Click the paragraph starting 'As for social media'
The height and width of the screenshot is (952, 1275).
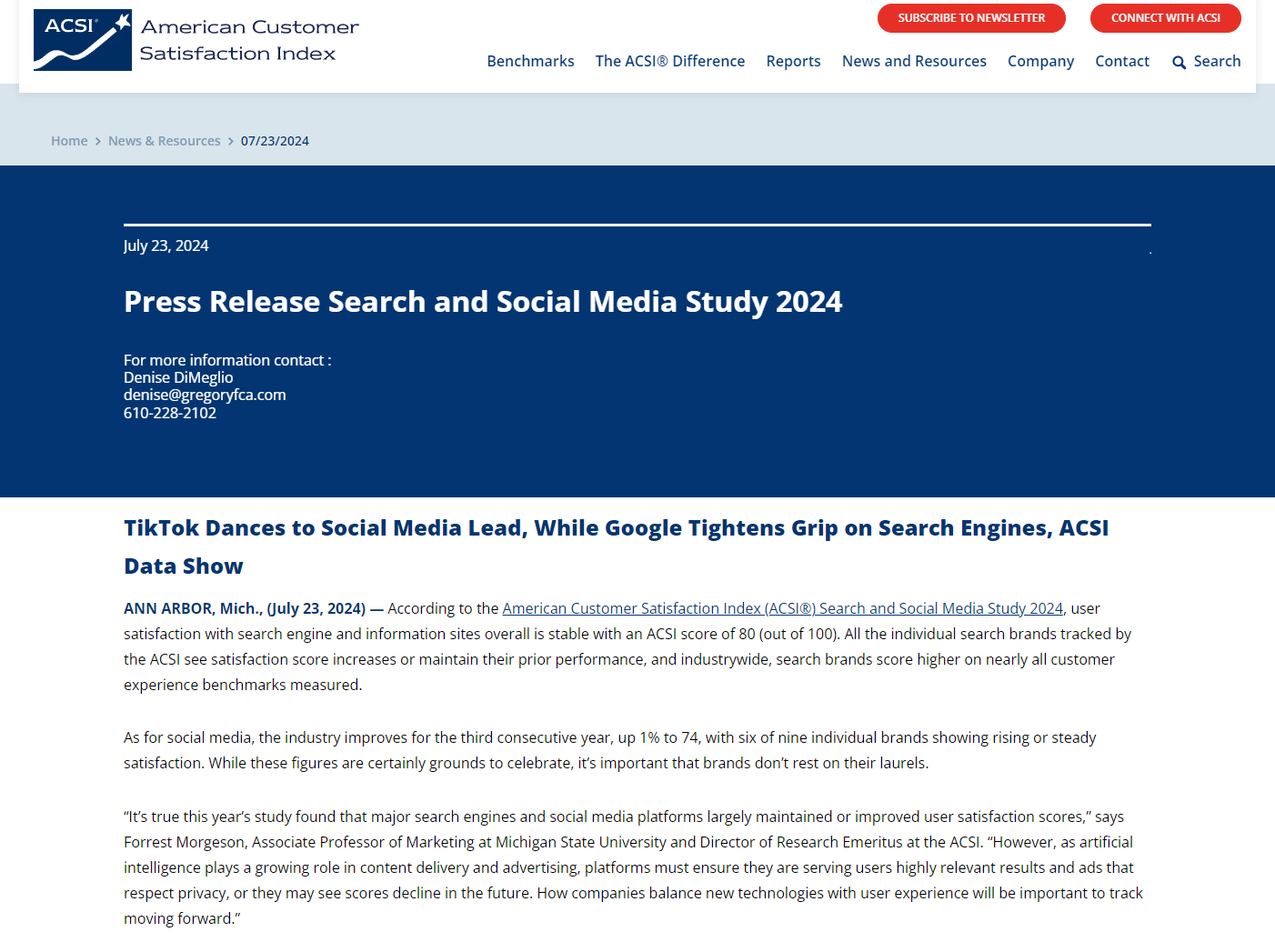[610, 750]
